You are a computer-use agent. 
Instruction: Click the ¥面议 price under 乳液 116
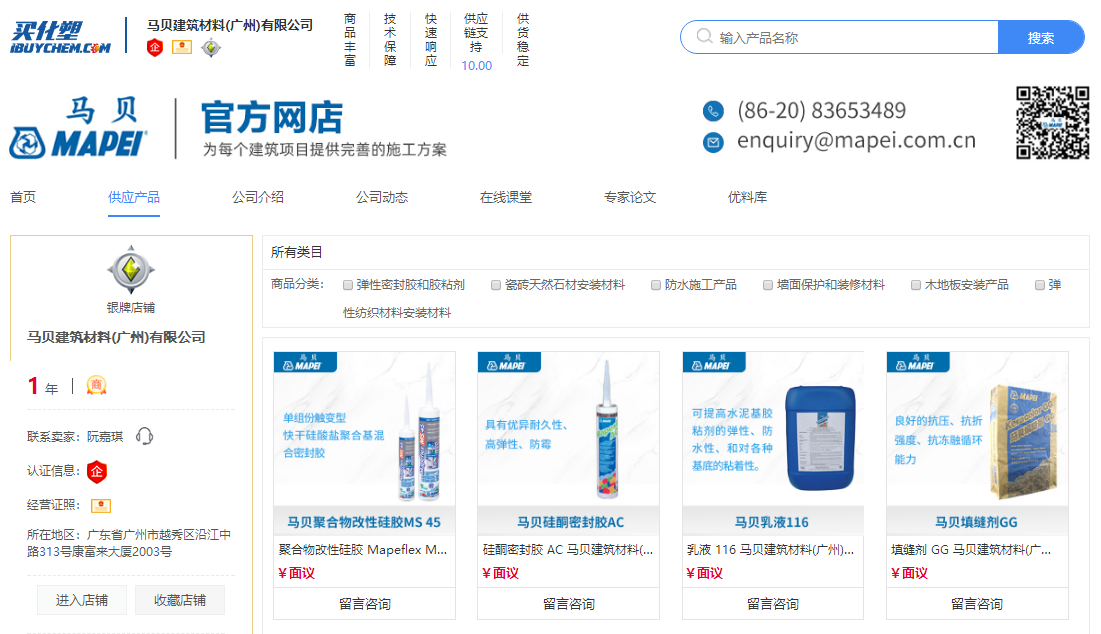[x=704, y=573]
